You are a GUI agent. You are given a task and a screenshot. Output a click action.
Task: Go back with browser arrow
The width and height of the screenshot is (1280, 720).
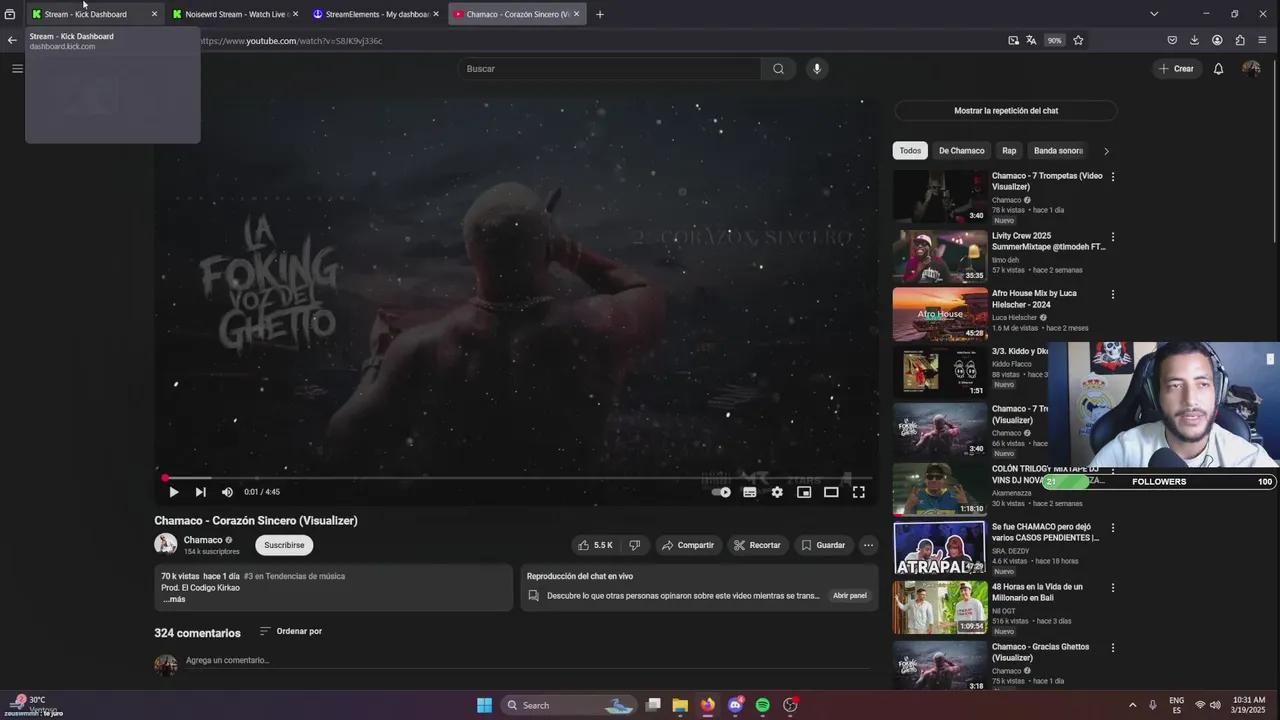click(12, 41)
